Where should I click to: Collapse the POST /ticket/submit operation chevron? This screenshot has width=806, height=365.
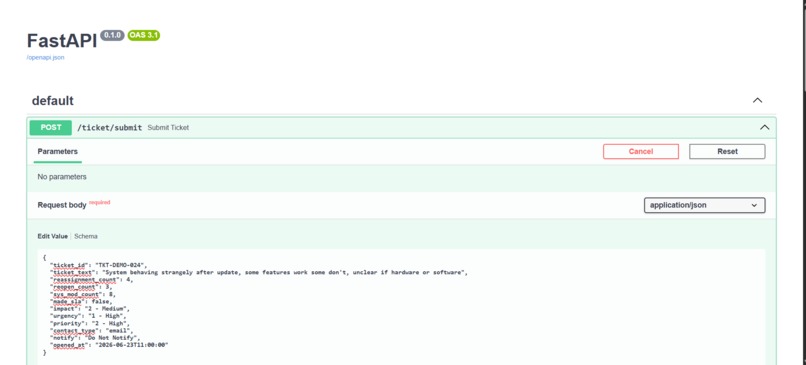coord(764,127)
